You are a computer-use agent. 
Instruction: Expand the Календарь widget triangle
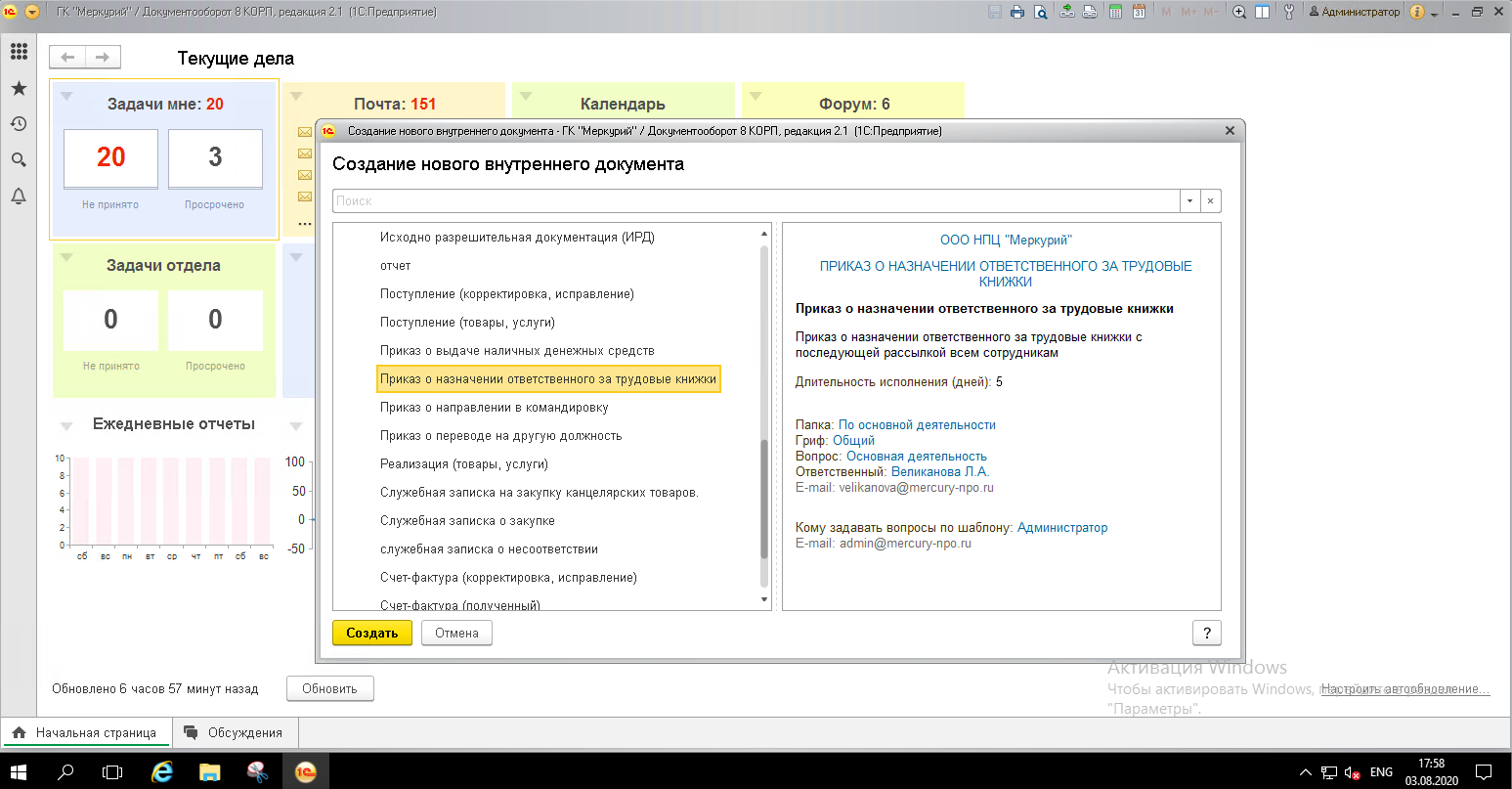[526, 96]
